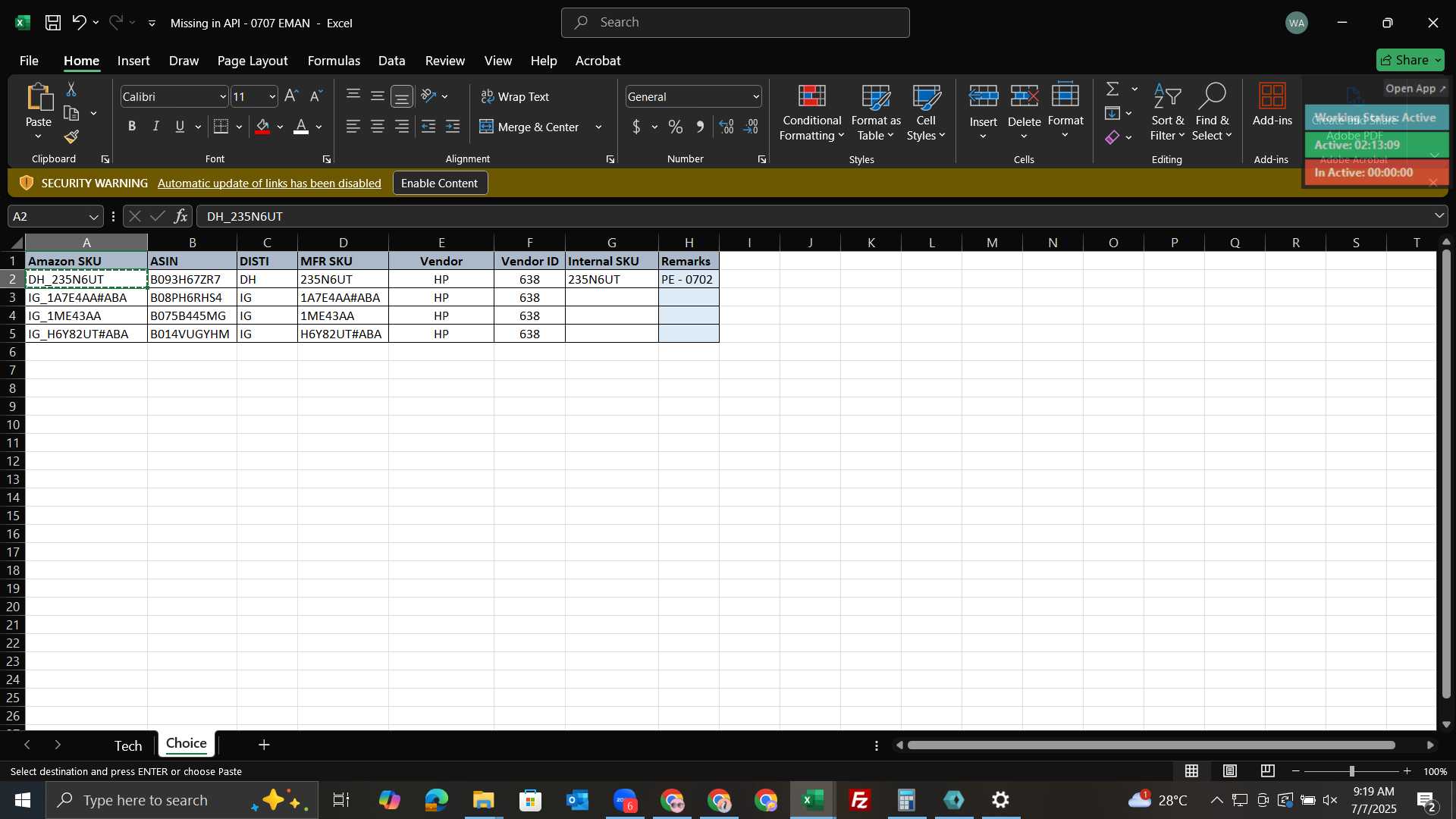The width and height of the screenshot is (1456, 819).
Task: Click the search box in title bar
Action: click(x=735, y=23)
